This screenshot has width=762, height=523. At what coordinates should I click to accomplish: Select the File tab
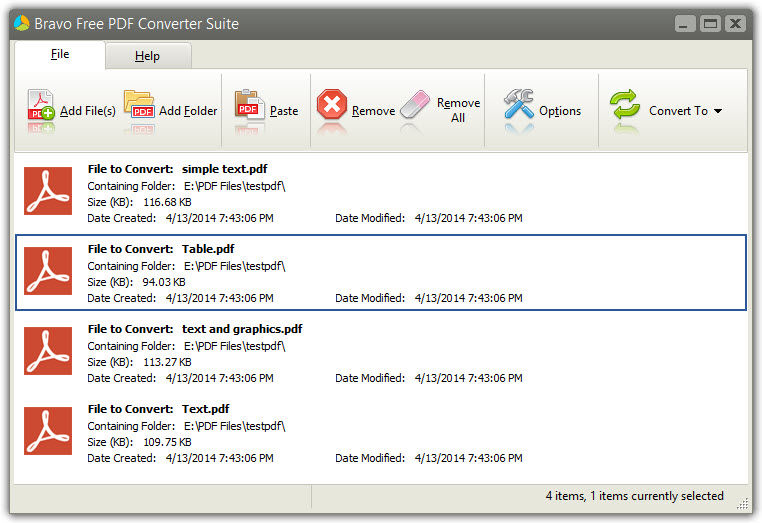pyautogui.click(x=60, y=54)
